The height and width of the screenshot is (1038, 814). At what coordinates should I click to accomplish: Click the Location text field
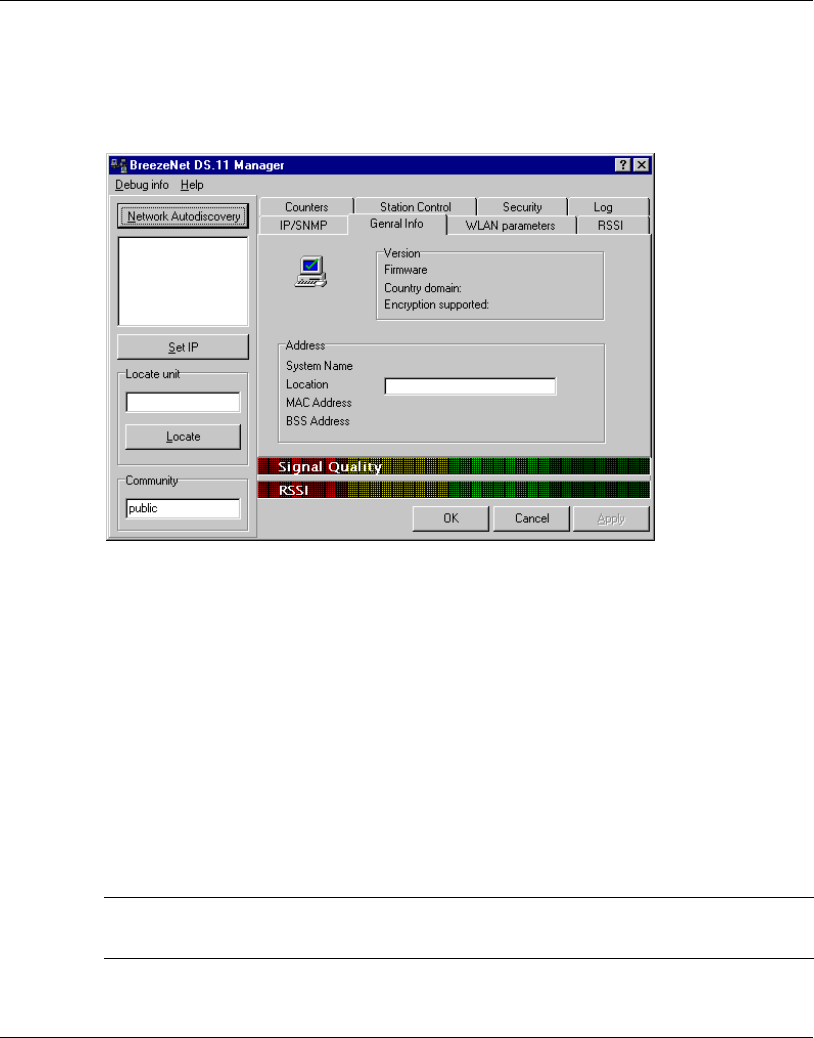[471, 386]
